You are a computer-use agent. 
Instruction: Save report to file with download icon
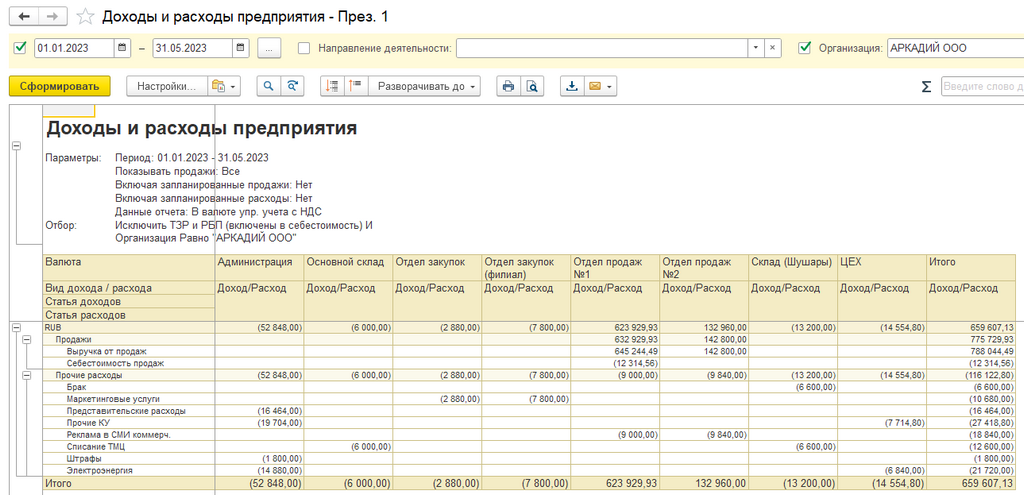(572, 86)
